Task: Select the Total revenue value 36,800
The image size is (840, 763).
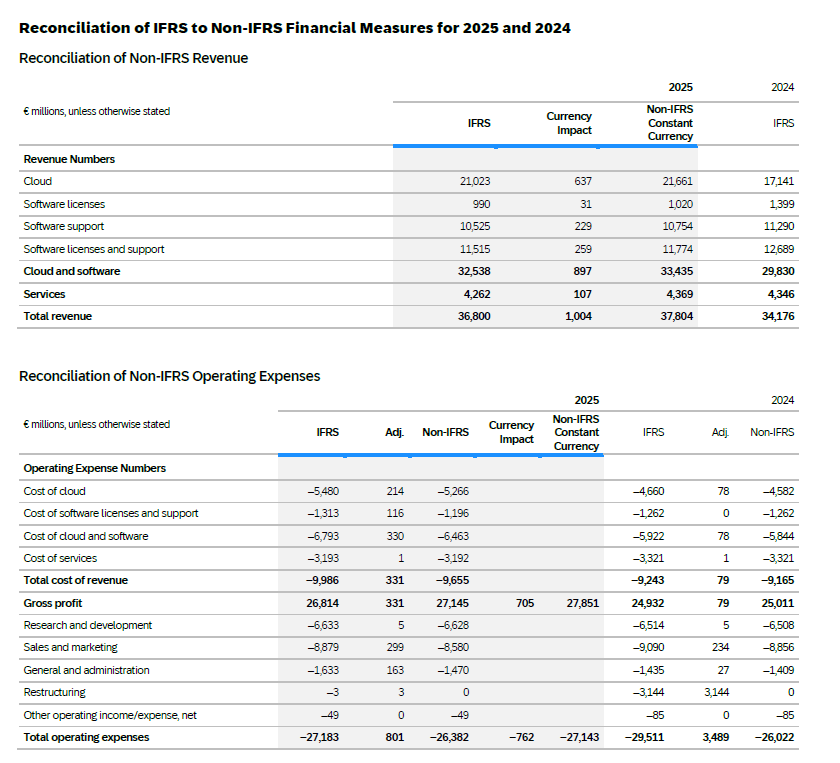Action: (x=474, y=316)
